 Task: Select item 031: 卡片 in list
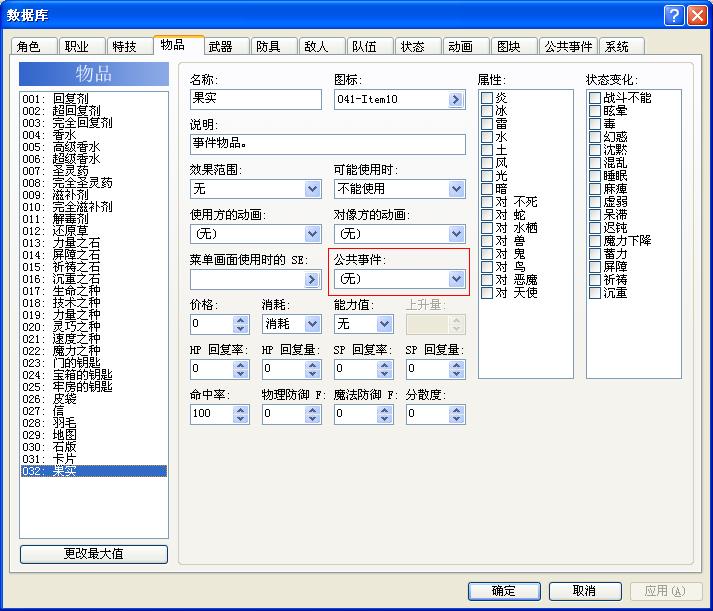pos(94,459)
